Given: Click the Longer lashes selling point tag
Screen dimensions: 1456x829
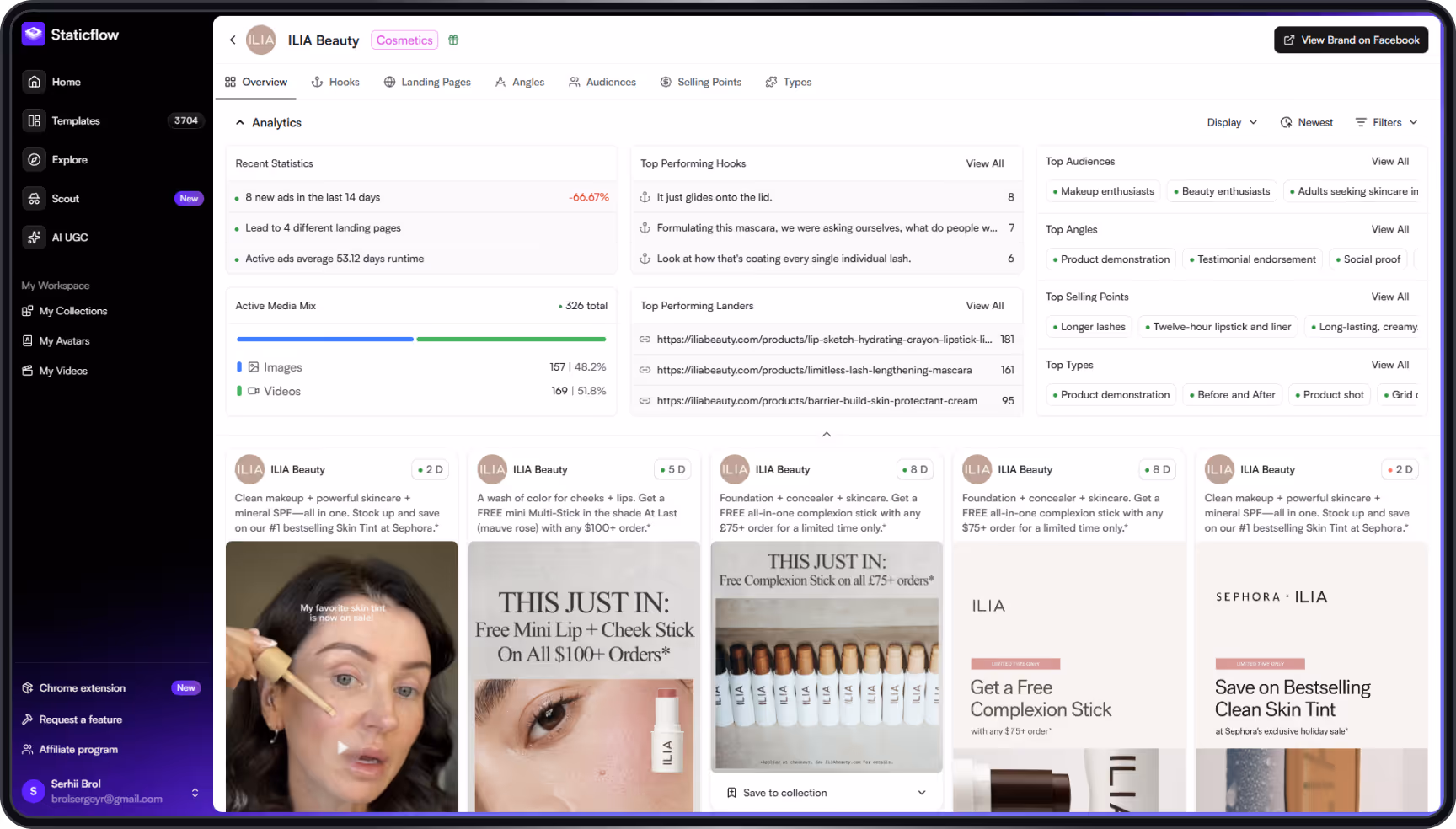Looking at the screenshot, I should (1089, 327).
